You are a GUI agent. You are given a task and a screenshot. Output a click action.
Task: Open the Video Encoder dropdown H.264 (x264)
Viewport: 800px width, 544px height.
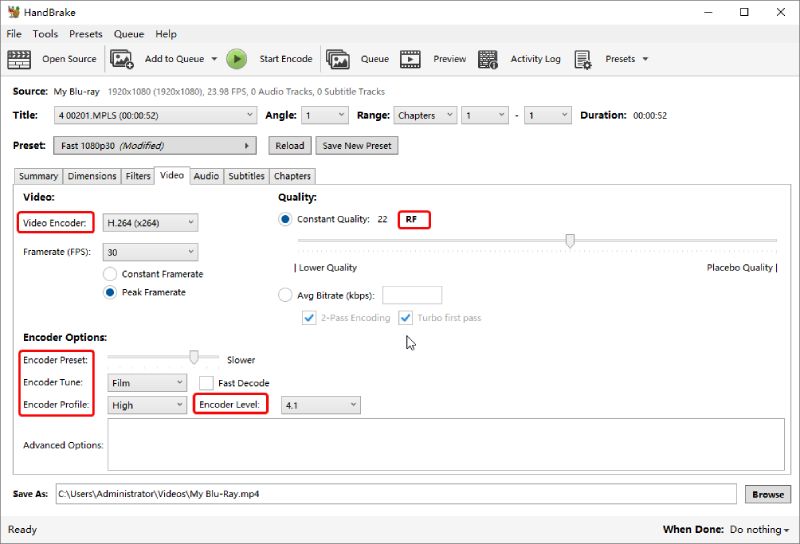[151, 223]
